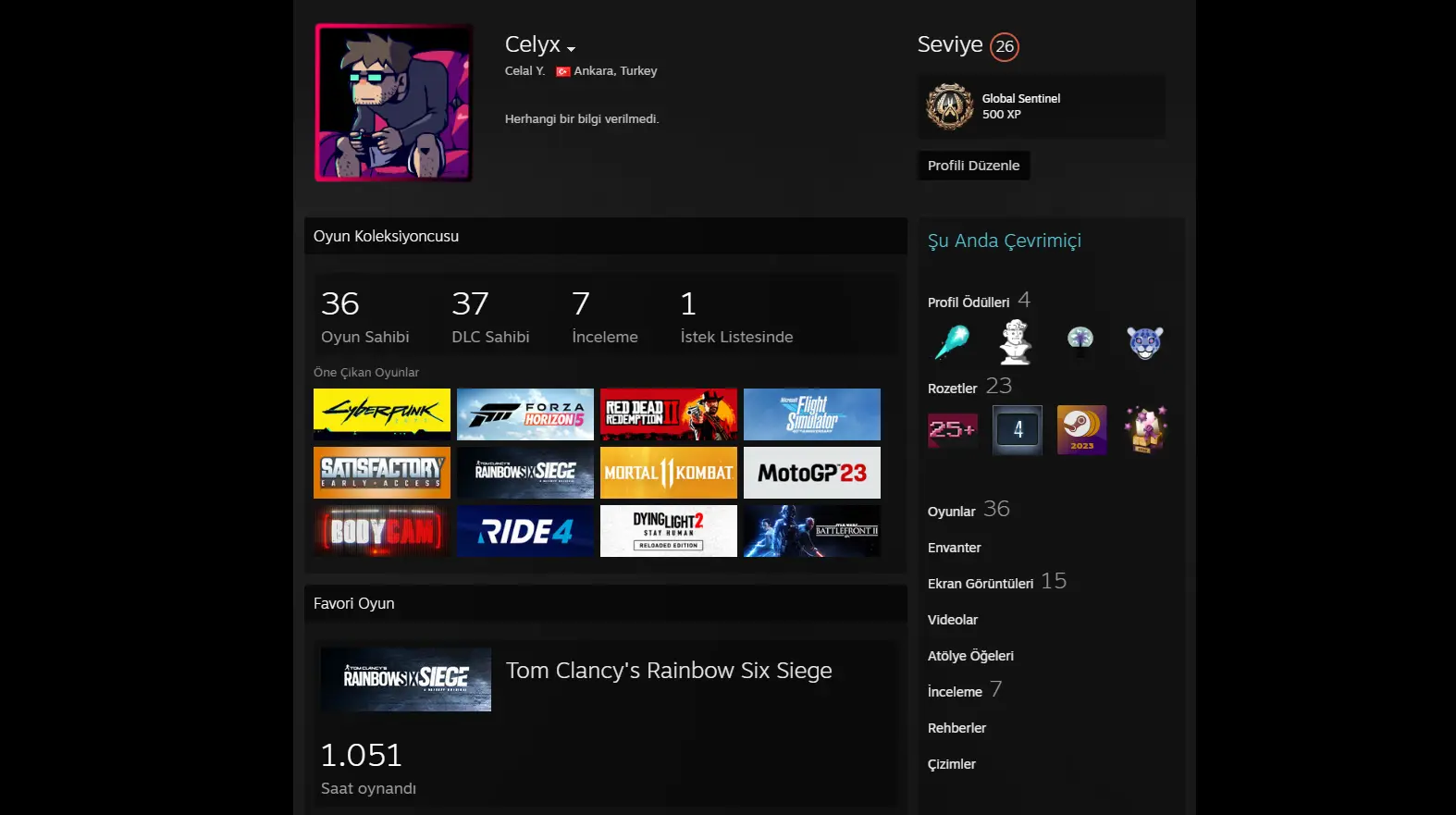Open the Battlefront II game banner
The height and width of the screenshot is (815, 1456).
pyautogui.click(x=812, y=531)
